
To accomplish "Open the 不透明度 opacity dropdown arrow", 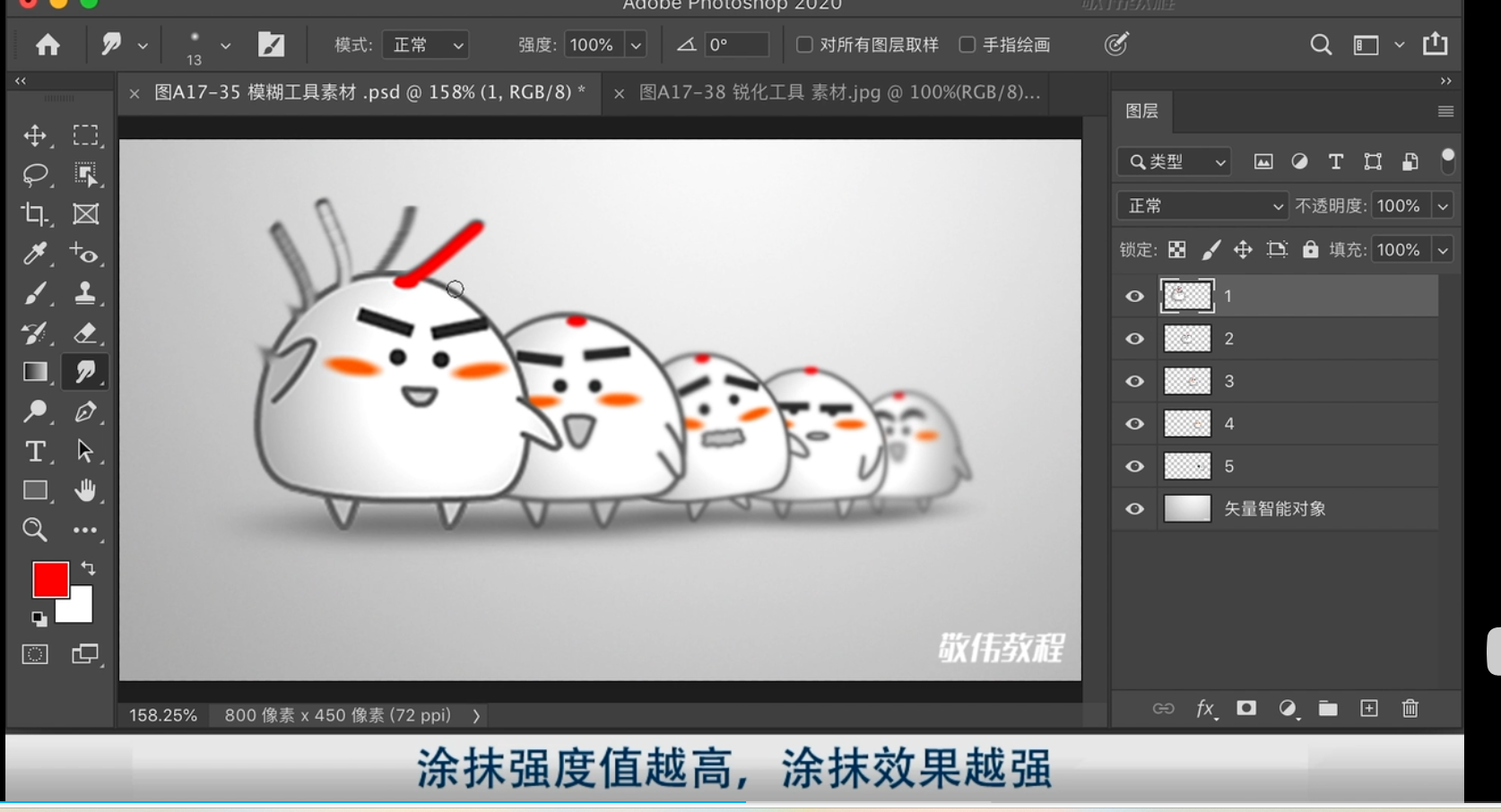I will (1443, 206).
